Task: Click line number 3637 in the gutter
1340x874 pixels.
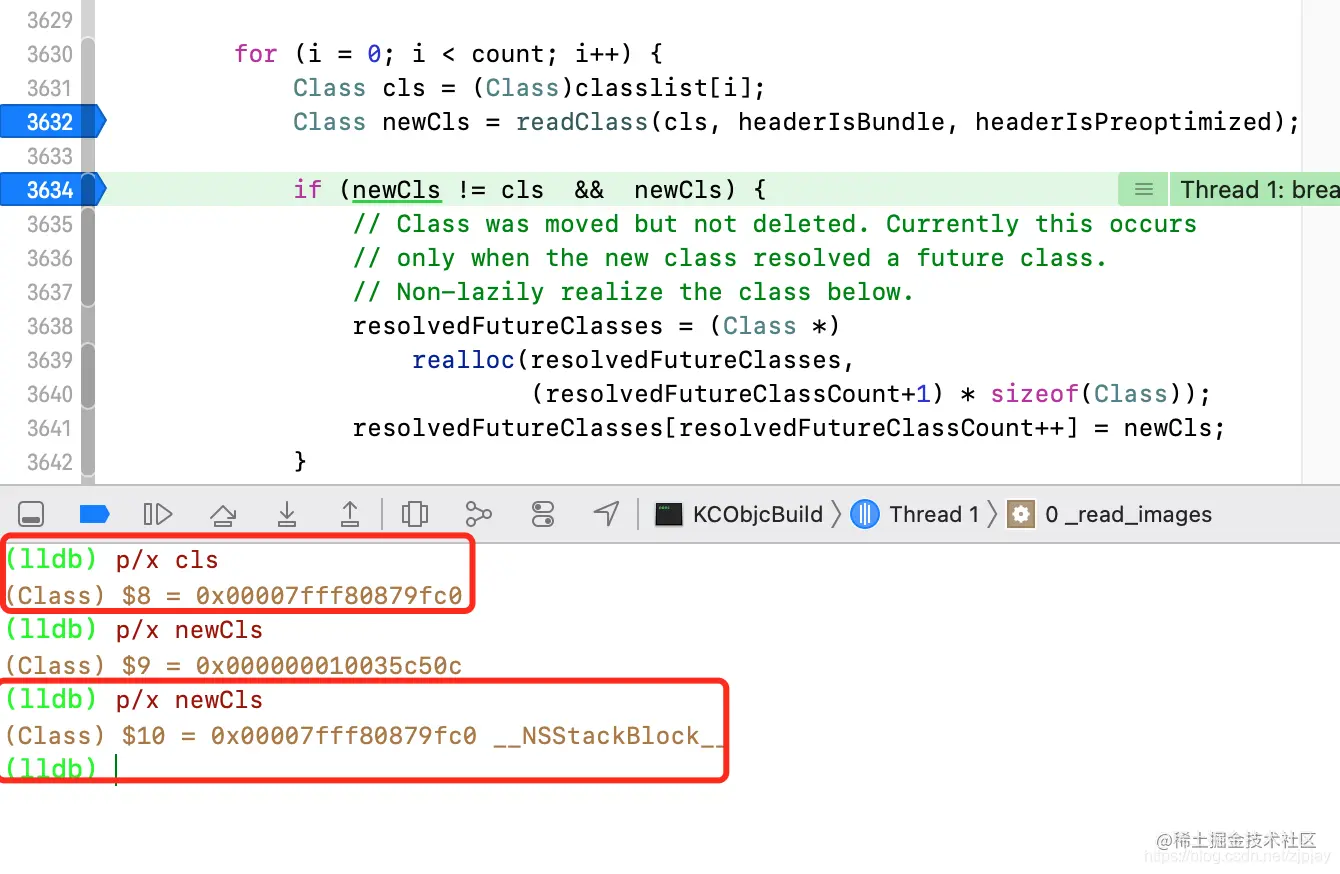Action: tap(49, 292)
